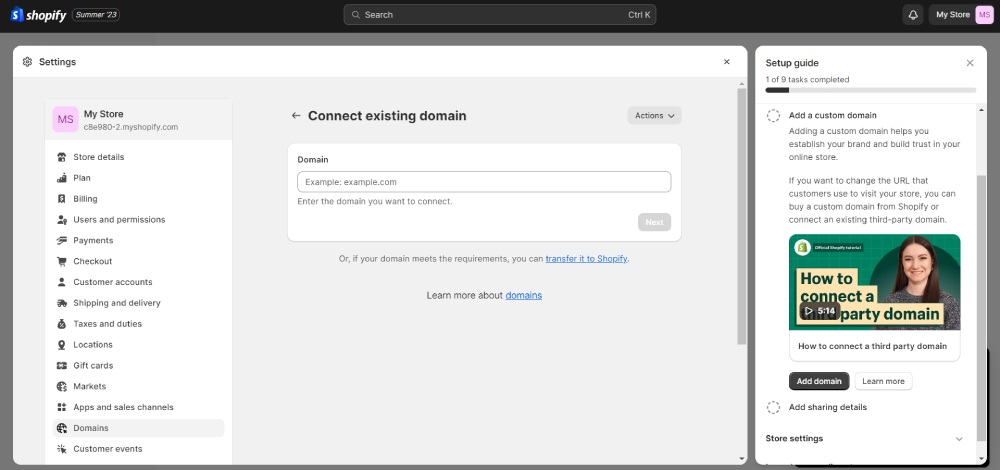Open Locations settings

(138, 344)
